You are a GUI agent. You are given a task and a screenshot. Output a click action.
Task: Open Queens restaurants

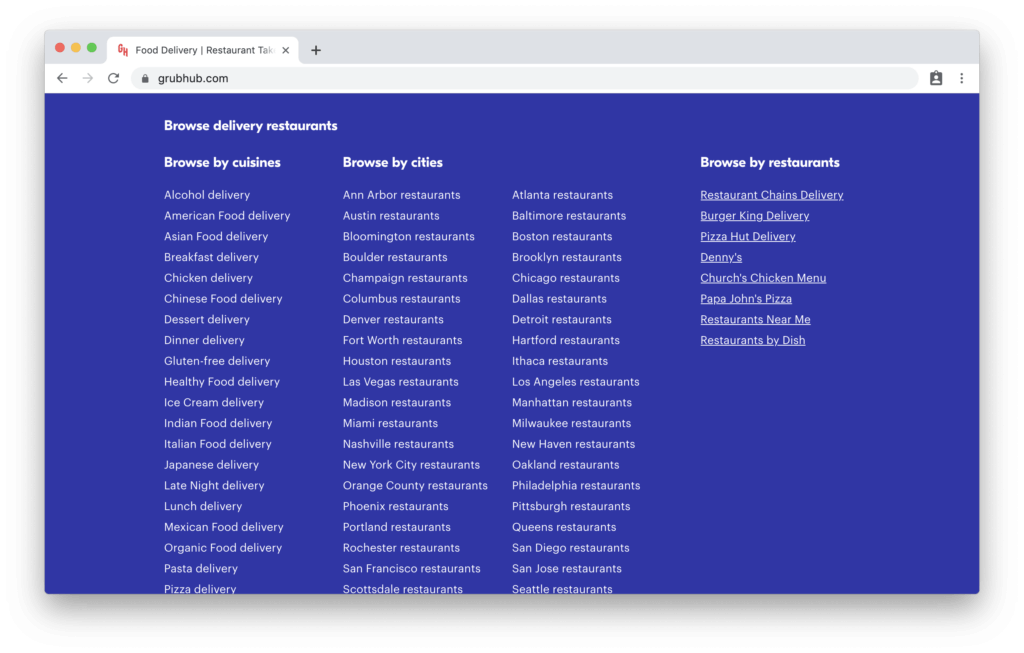(564, 527)
